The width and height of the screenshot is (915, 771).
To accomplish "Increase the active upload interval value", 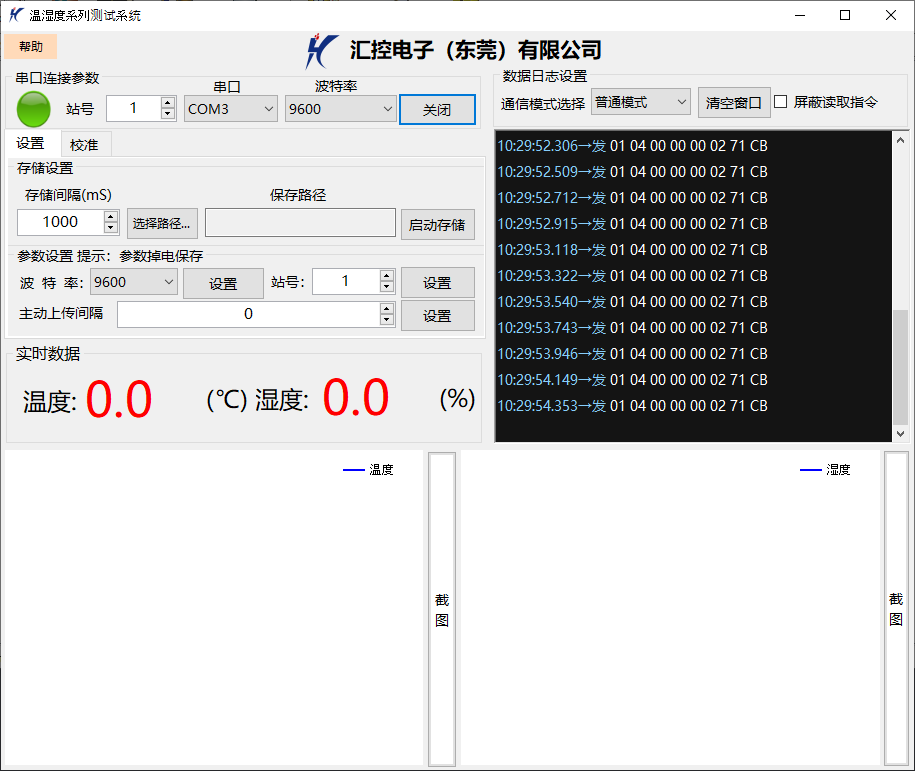I will pos(387,309).
